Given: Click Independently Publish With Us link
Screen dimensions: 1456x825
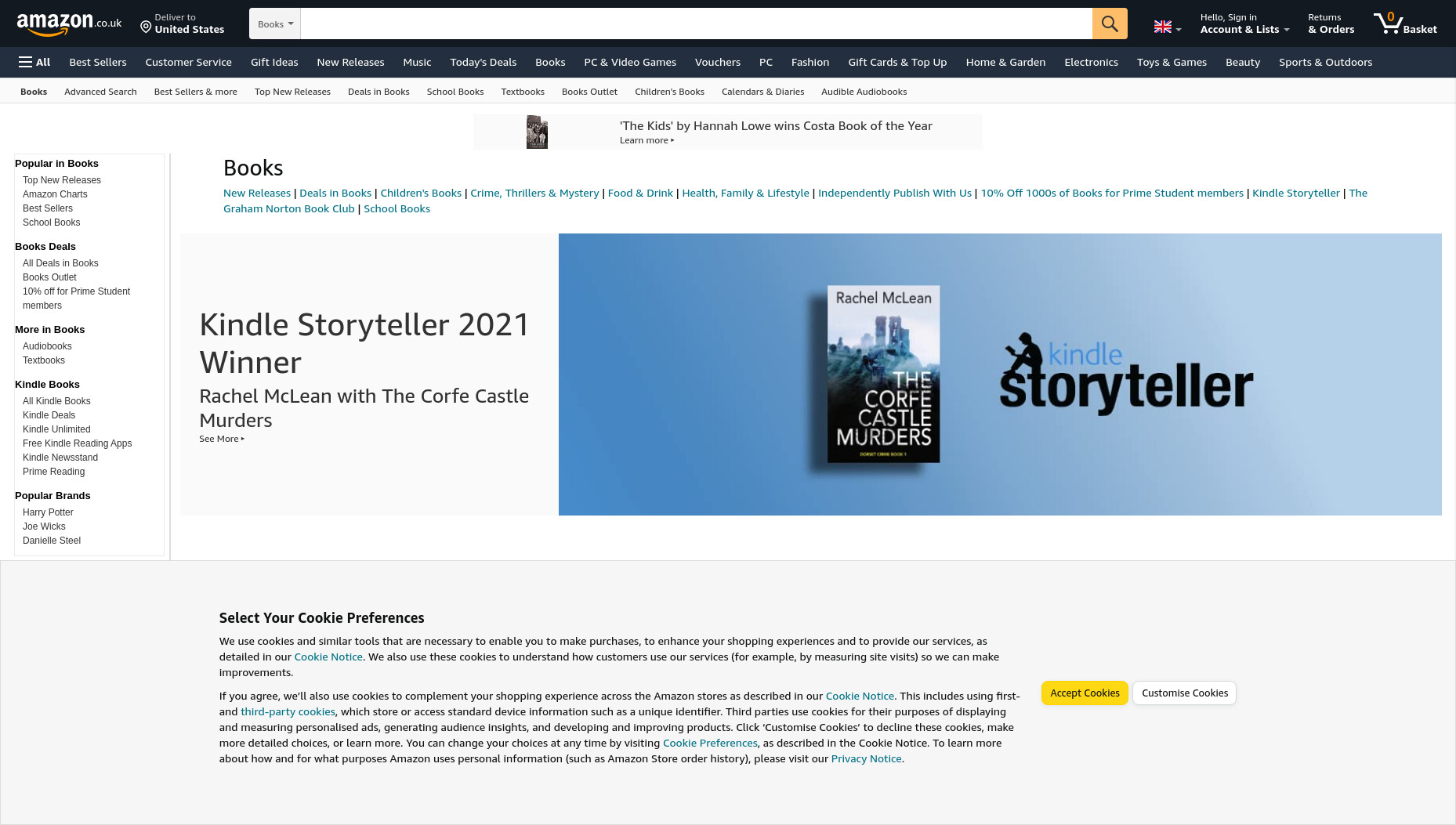Looking at the screenshot, I should pyautogui.click(x=895, y=193).
